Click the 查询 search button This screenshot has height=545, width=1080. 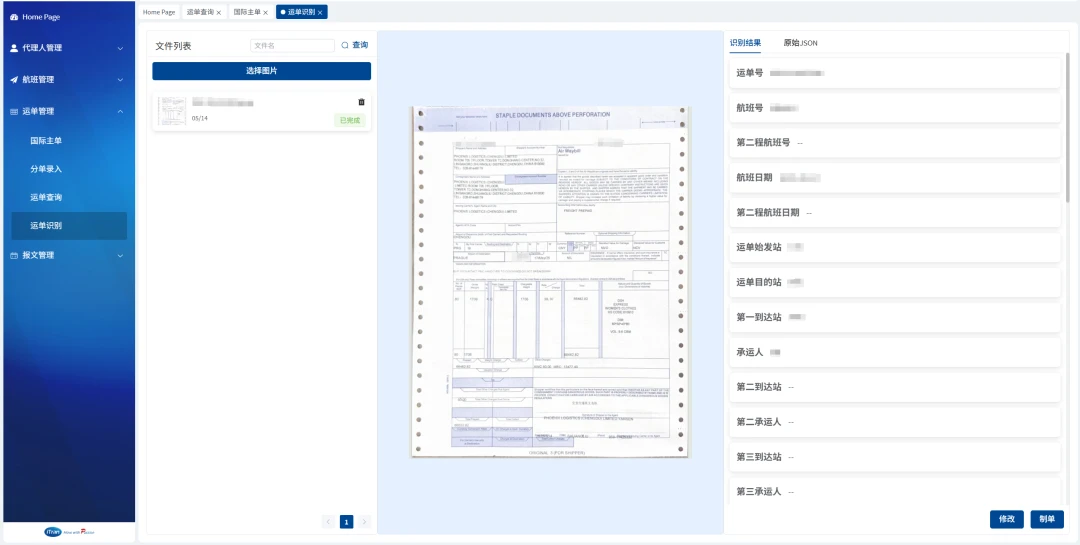[x=355, y=45]
